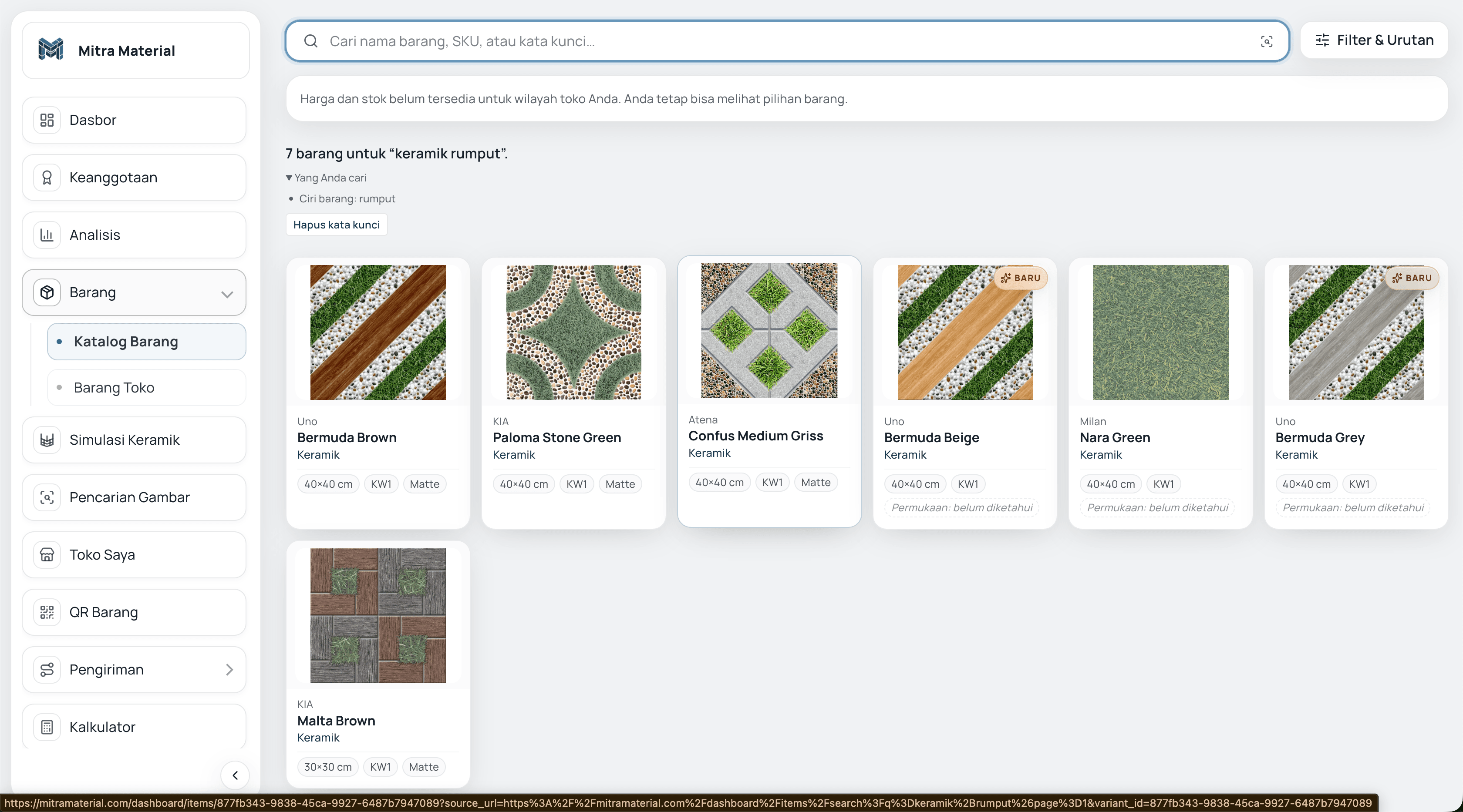Open Simulasi Keramik menu label
The width and height of the screenshot is (1463, 812).
125,440
